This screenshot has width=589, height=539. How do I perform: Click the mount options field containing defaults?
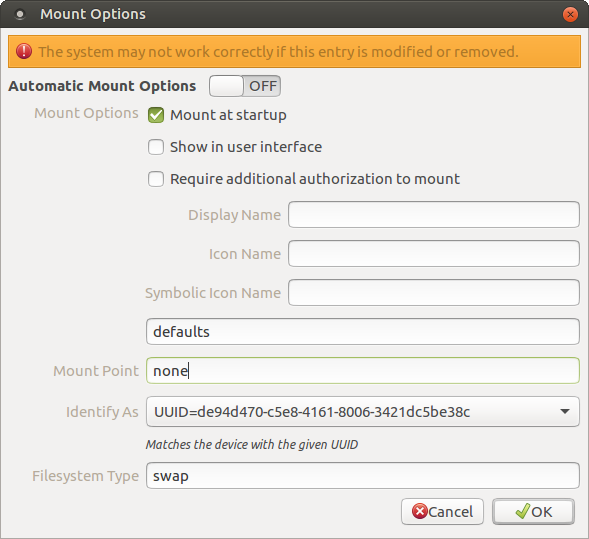(x=362, y=332)
